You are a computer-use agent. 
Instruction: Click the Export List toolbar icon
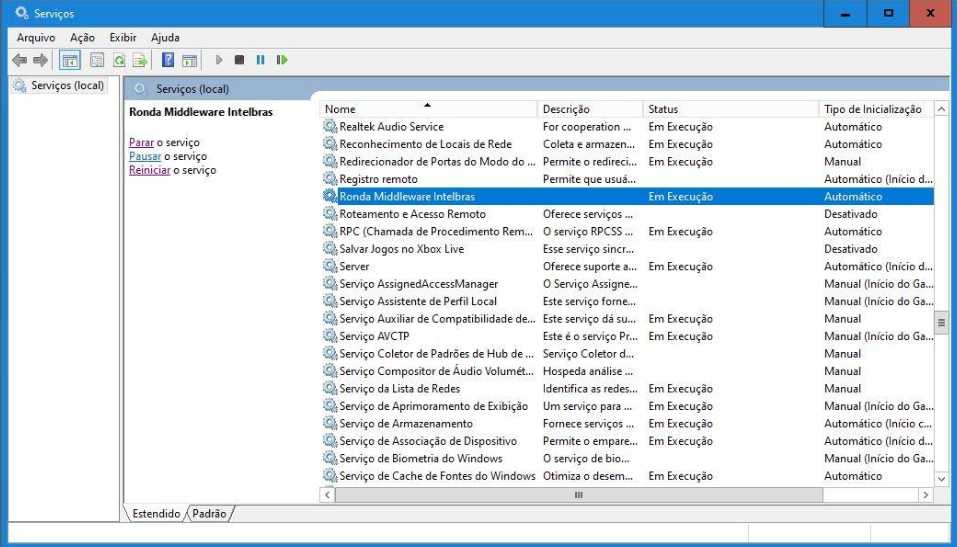click(141, 60)
